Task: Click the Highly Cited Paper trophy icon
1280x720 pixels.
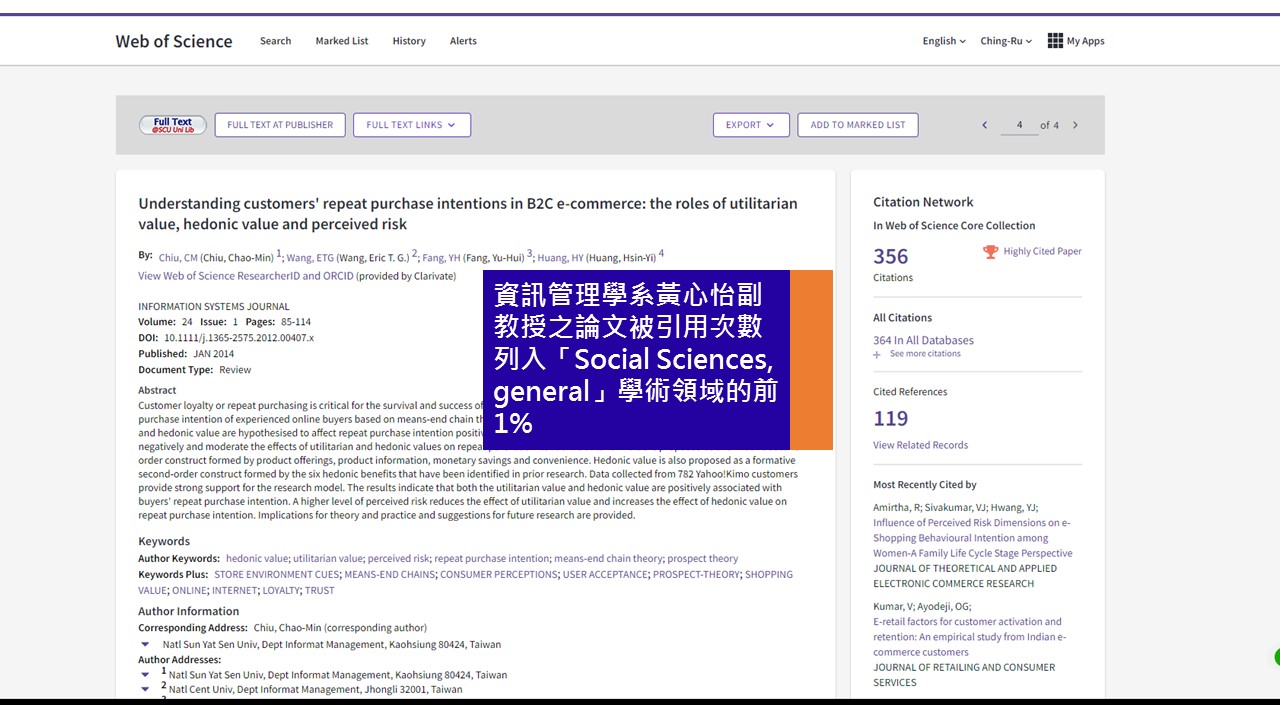Action: [990, 252]
